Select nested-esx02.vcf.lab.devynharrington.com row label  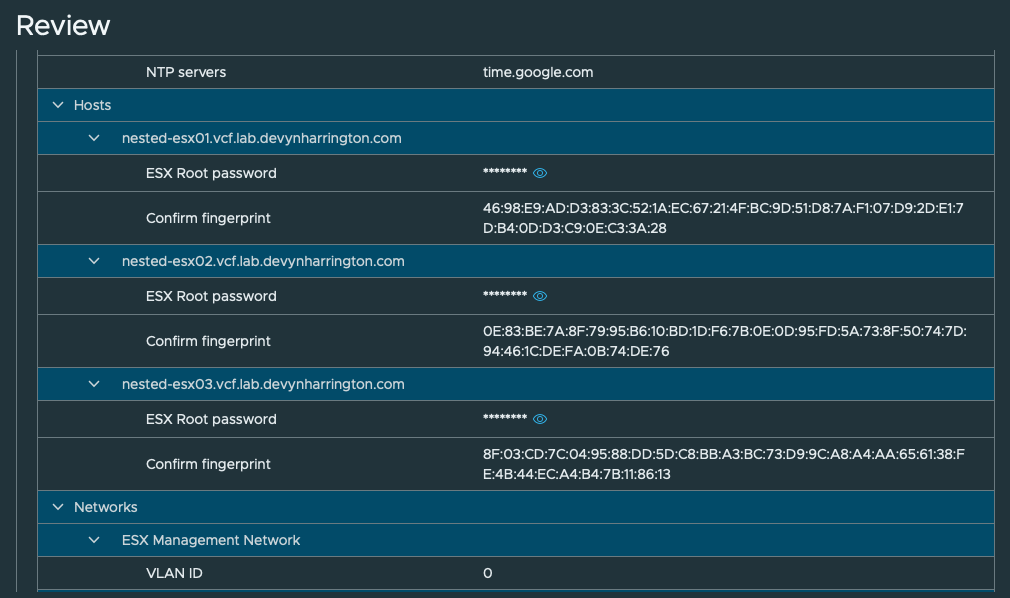(x=263, y=261)
